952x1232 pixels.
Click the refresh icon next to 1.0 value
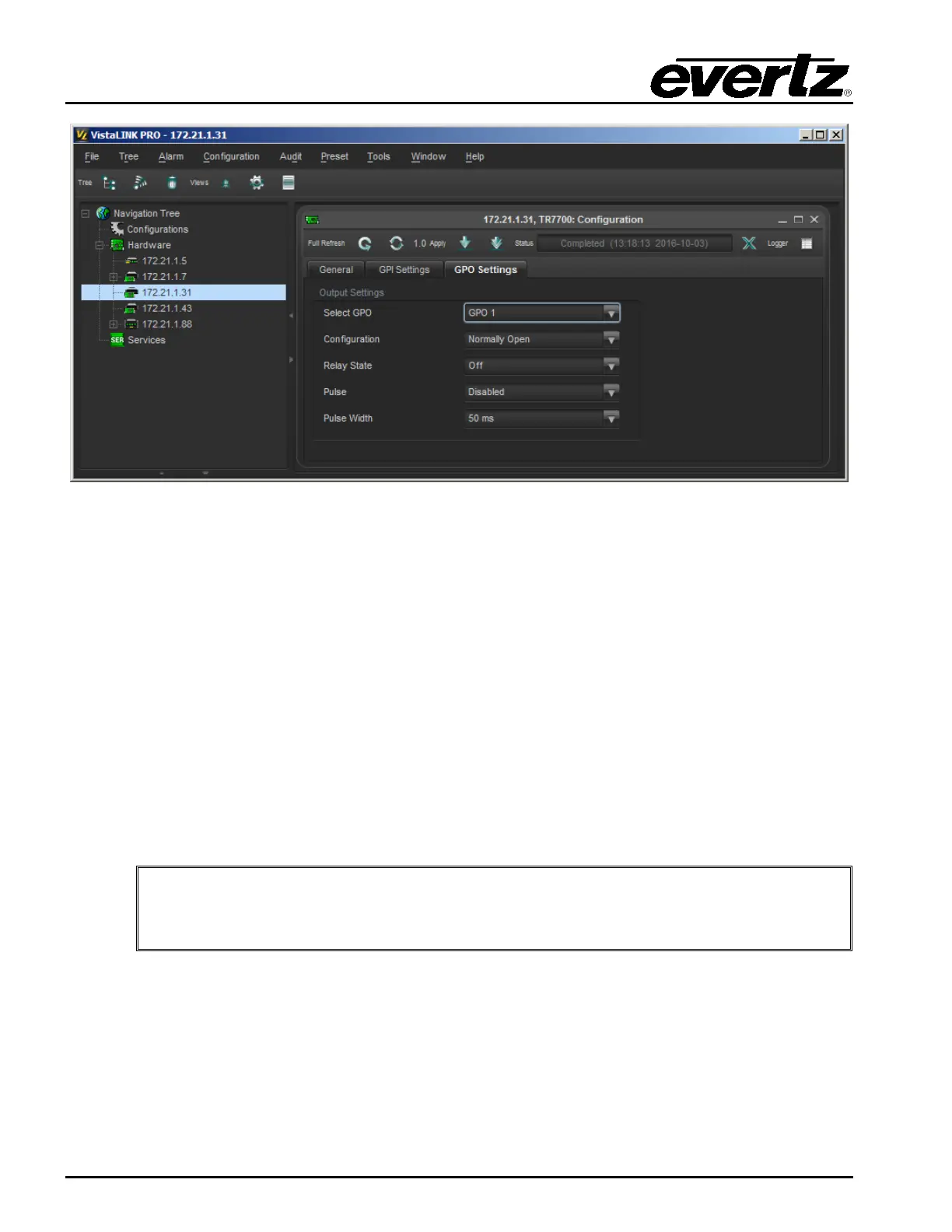pyautogui.click(x=397, y=243)
